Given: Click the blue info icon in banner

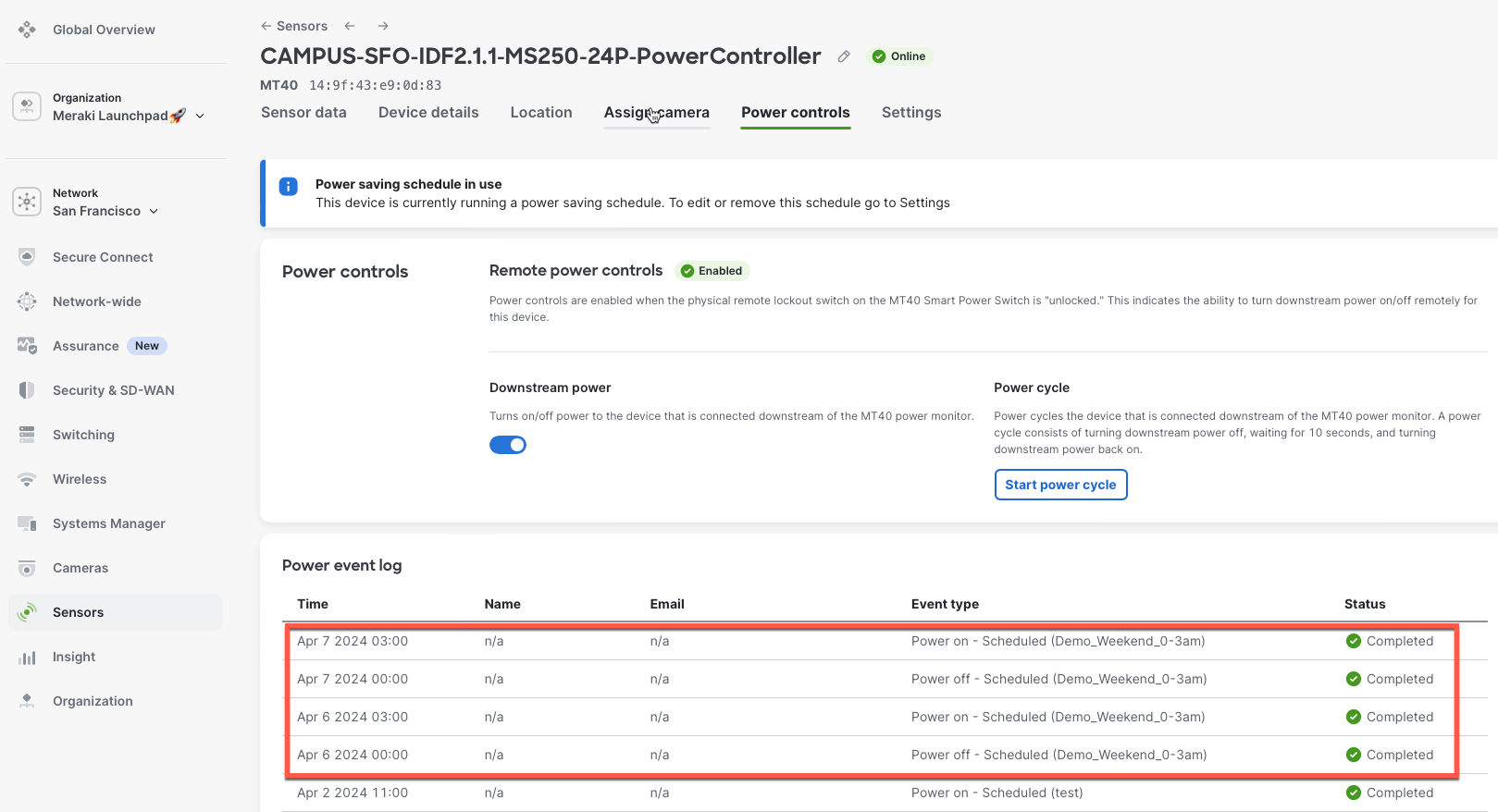Looking at the screenshot, I should 289,187.
